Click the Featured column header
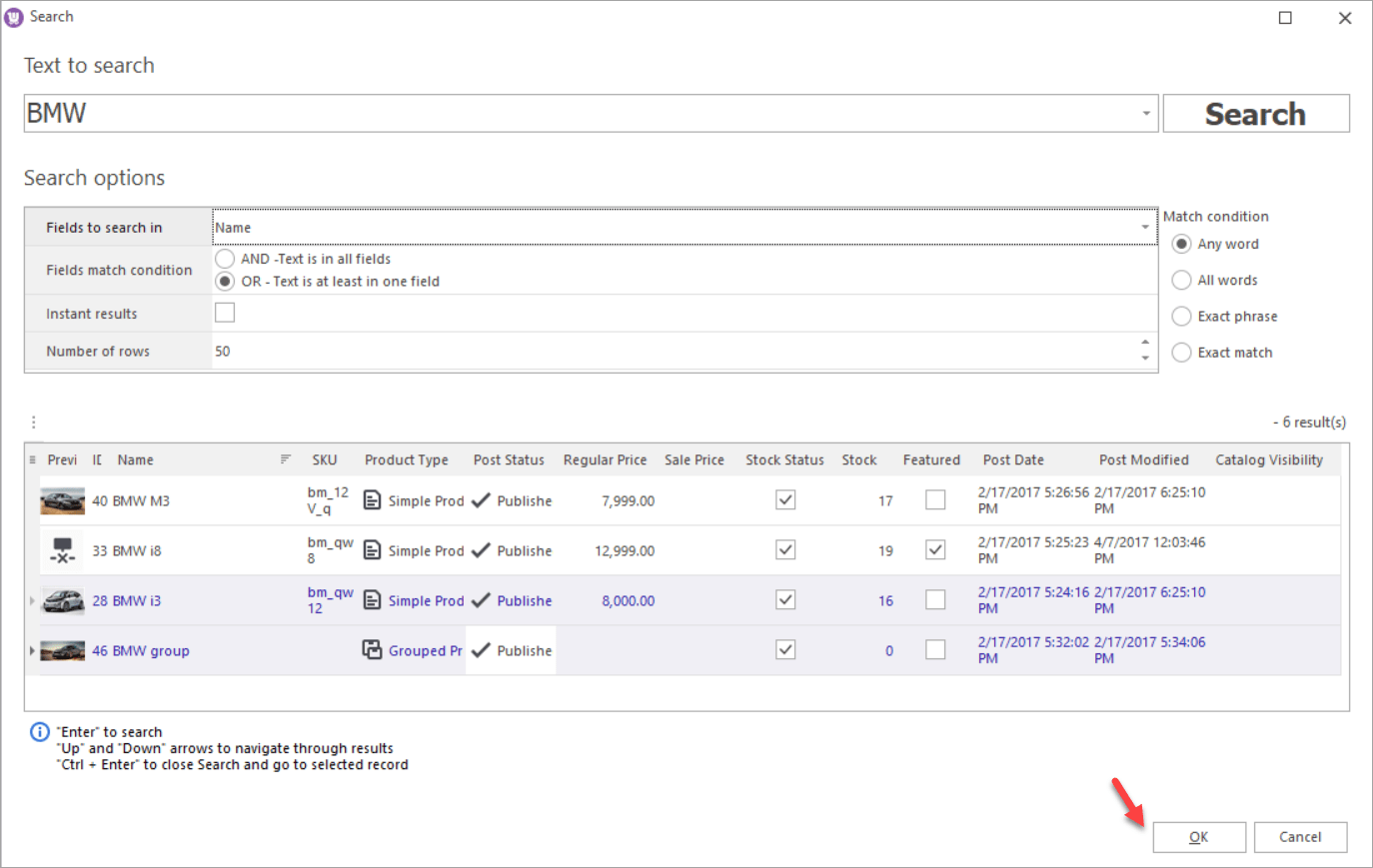 coord(931,460)
